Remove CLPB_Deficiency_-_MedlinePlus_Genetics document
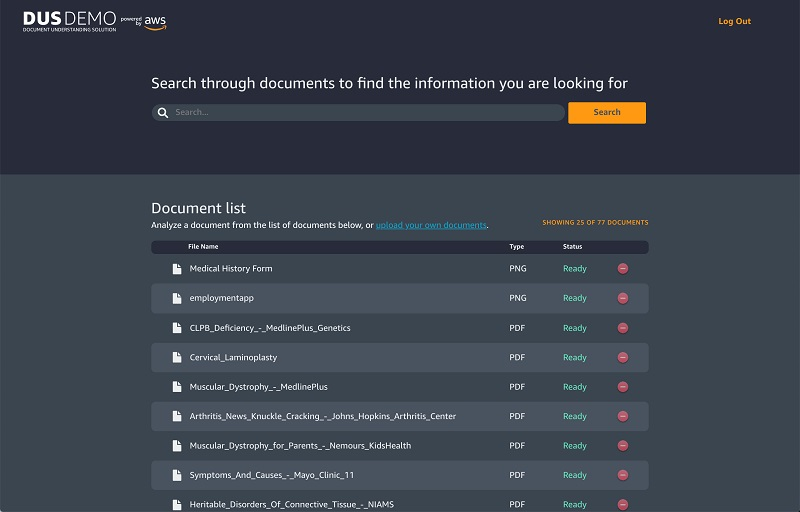The image size is (800, 512). pyautogui.click(x=623, y=328)
